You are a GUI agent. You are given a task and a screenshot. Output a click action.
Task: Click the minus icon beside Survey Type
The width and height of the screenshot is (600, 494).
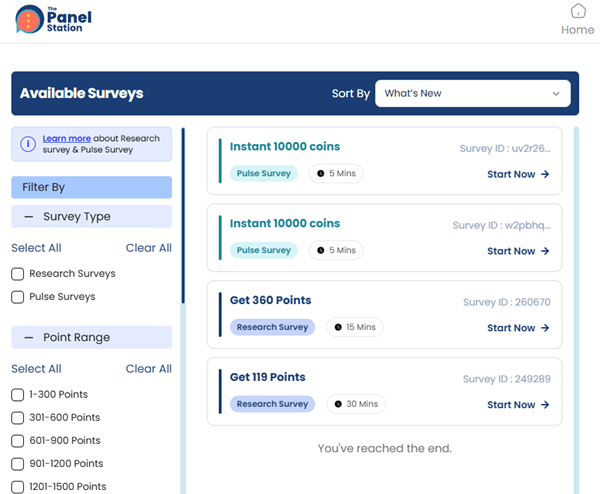(x=29, y=217)
